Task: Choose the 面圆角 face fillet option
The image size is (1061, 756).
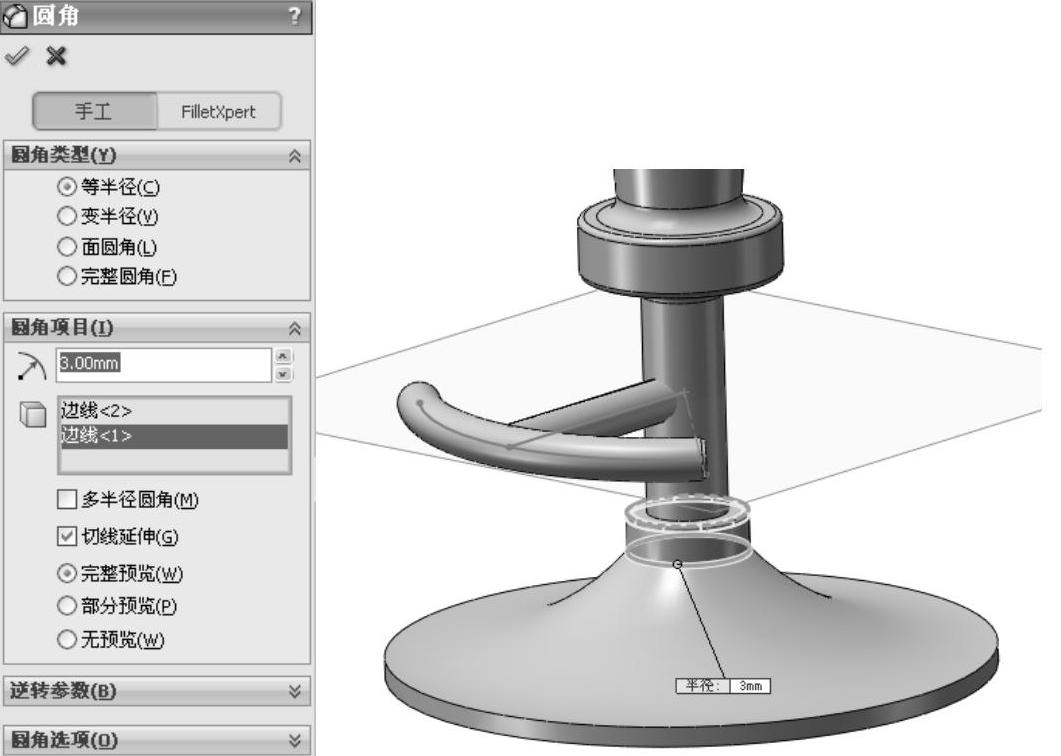Action: pyautogui.click(x=67, y=247)
